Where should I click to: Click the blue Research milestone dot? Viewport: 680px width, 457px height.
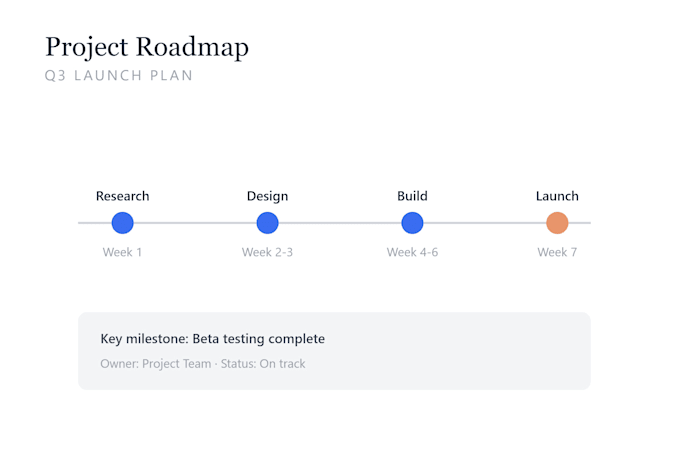[123, 223]
